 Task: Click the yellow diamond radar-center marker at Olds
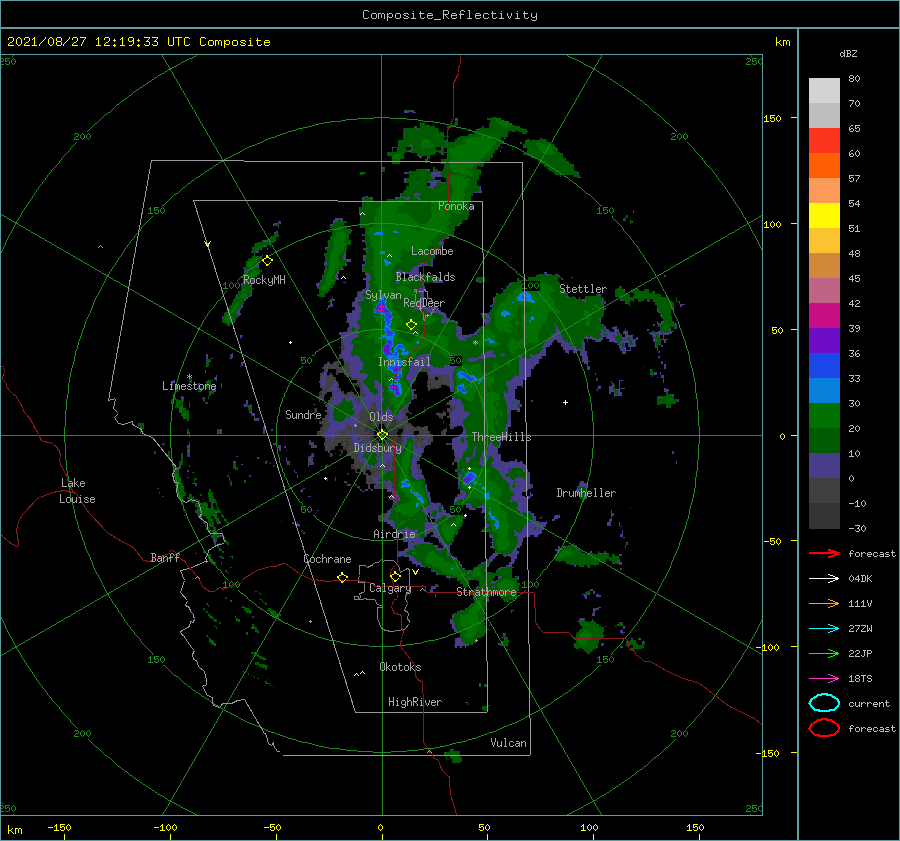pos(382,435)
